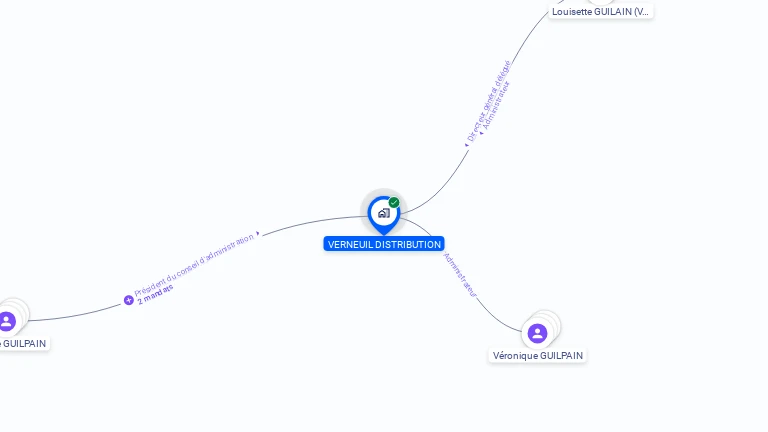Click the VERNEUIL DISTRIBUTION blue label
This screenshot has width=768, height=432.
click(x=384, y=244)
